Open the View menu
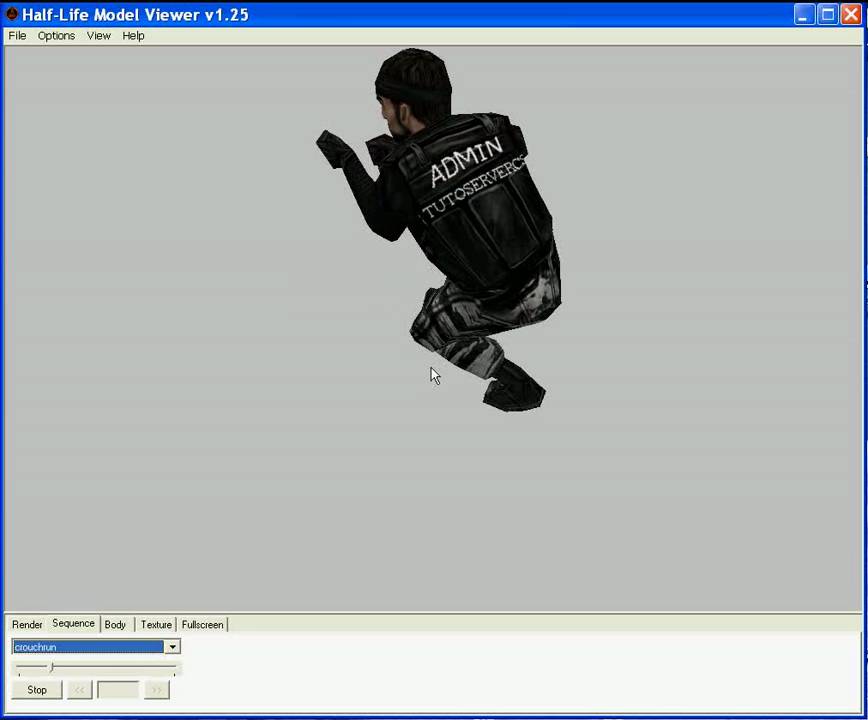This screenshot has height=720, width=868. tap(99, 35)
